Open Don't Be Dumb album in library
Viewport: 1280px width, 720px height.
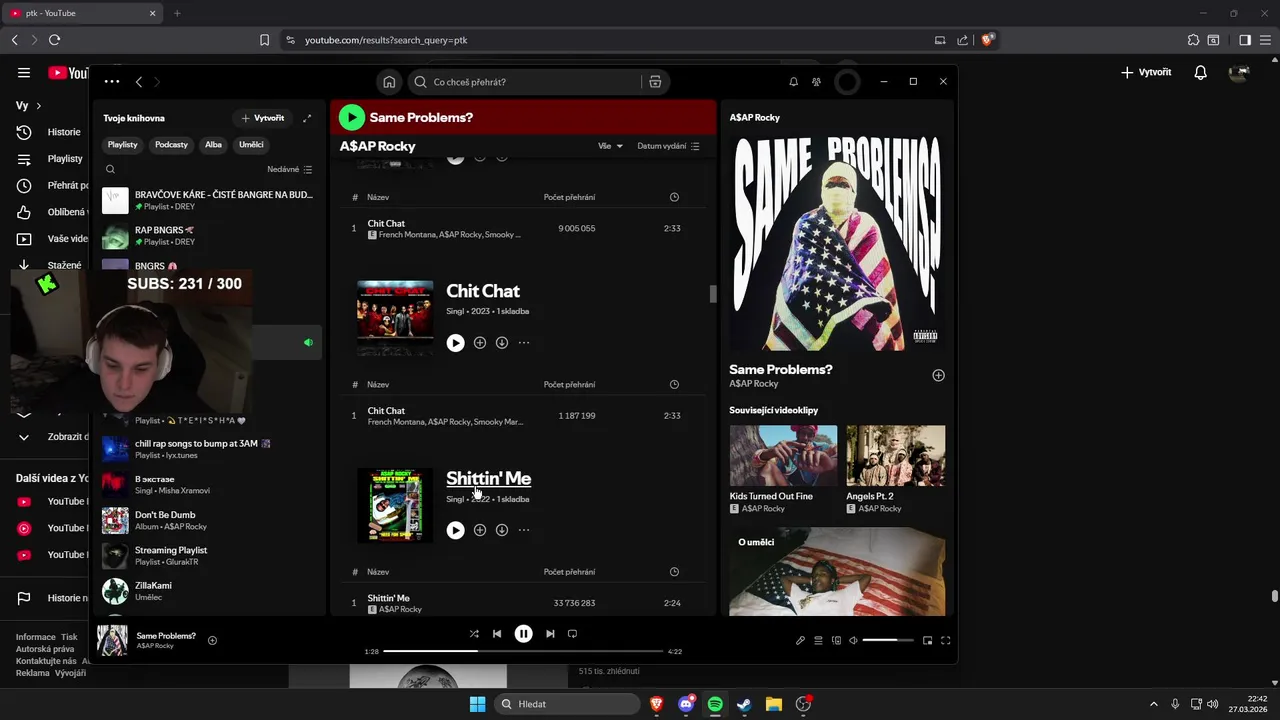pyautogui.click(x=208, y=520)
